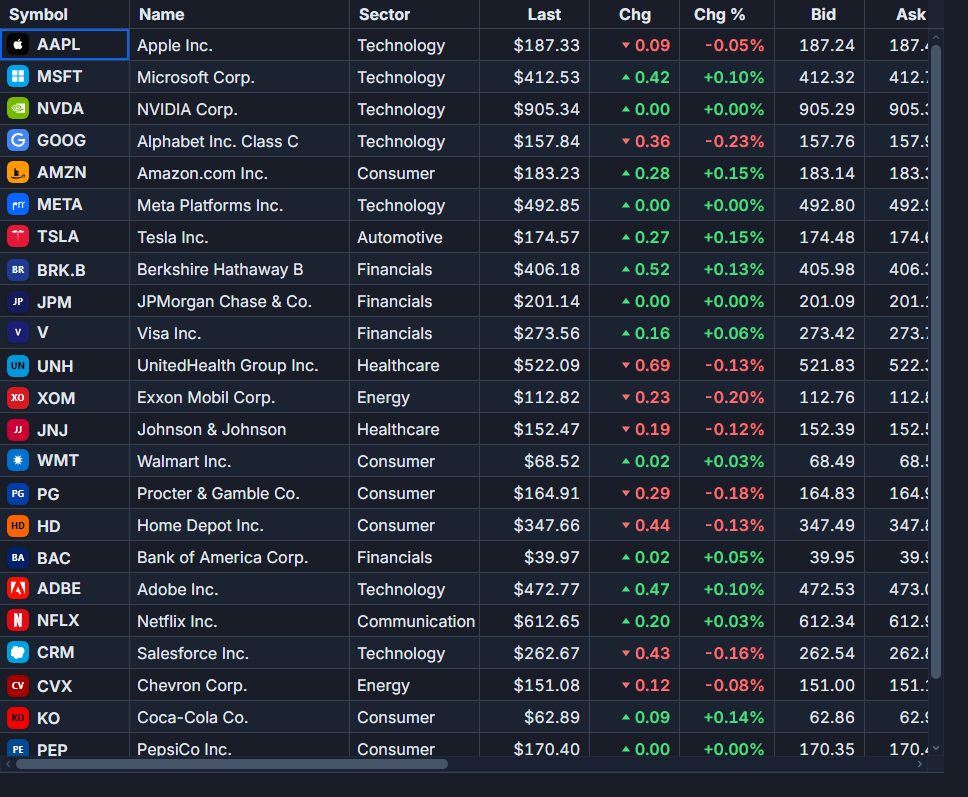Click the Chg column header

[635, 14]
